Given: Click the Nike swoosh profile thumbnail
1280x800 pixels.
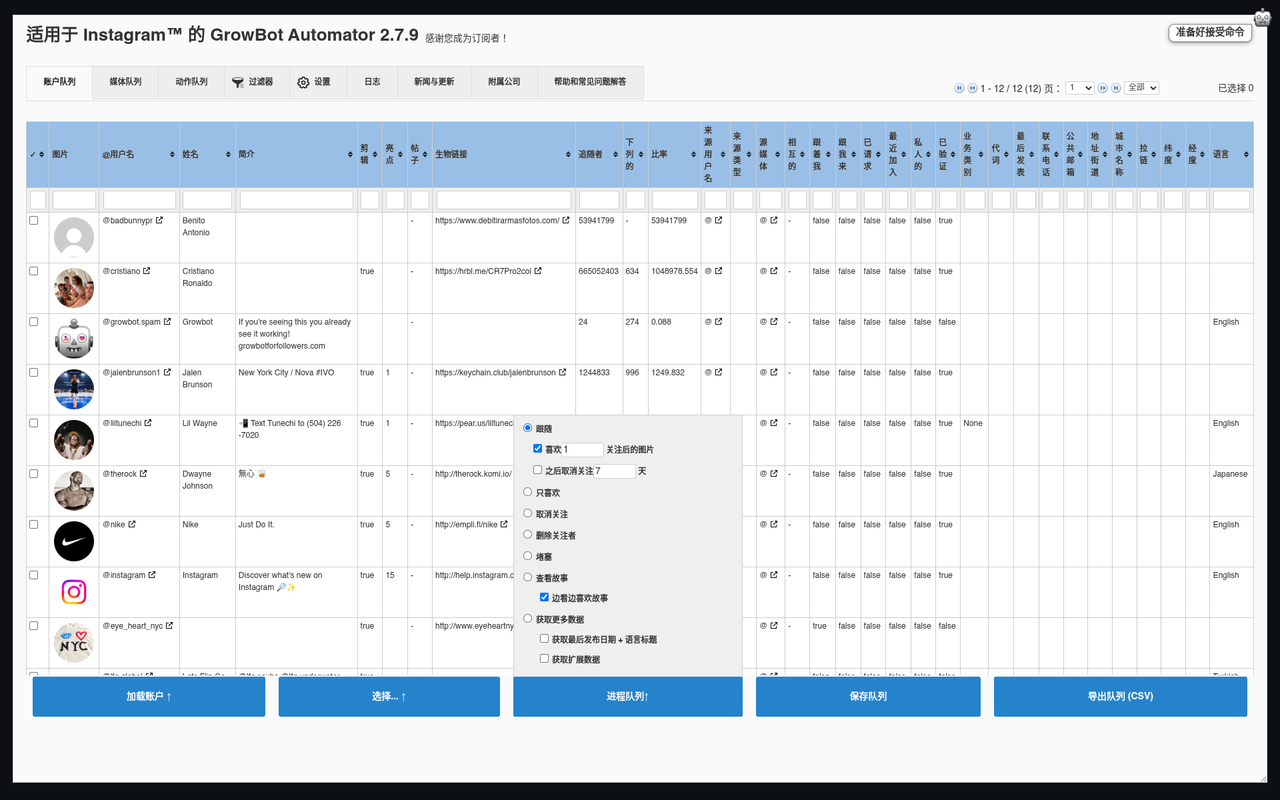Looking at the screenshot, I should pos(74,541).
